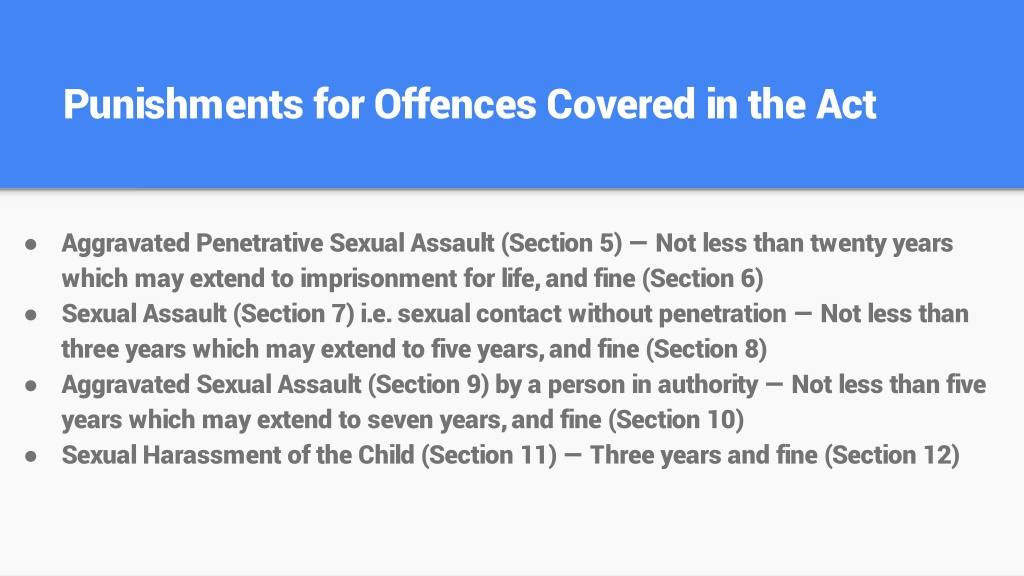Image resolution: width=1024 pixels, height=576 pixels.
Task: Click the '(Section 7)' reference
Action: (293, 313)
